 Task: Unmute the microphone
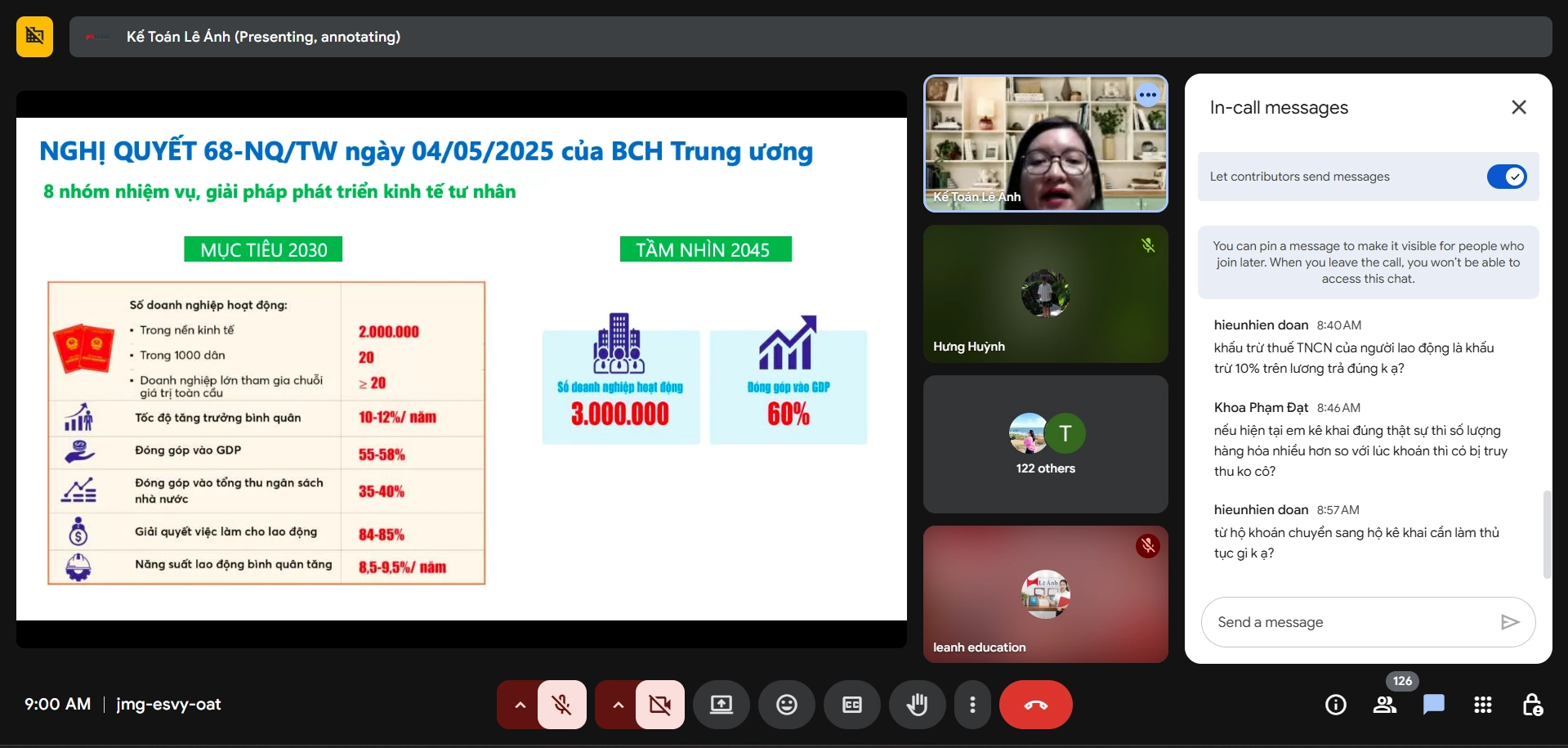coord(562,704)
